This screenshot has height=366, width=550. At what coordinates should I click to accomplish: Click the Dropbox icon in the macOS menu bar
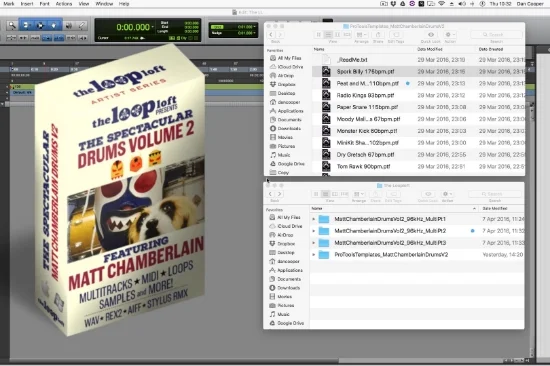[393, 4]
